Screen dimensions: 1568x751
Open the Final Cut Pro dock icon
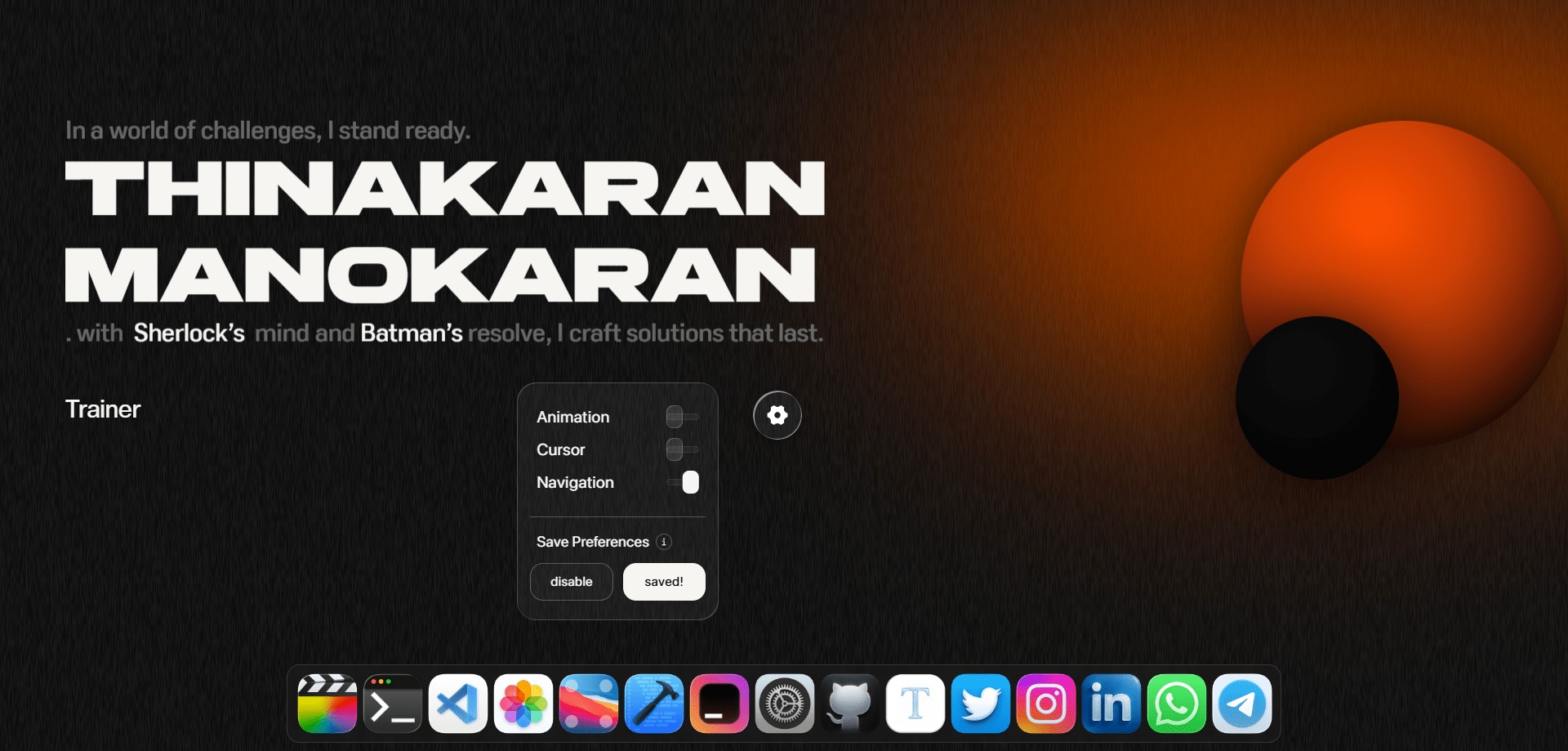327,704
